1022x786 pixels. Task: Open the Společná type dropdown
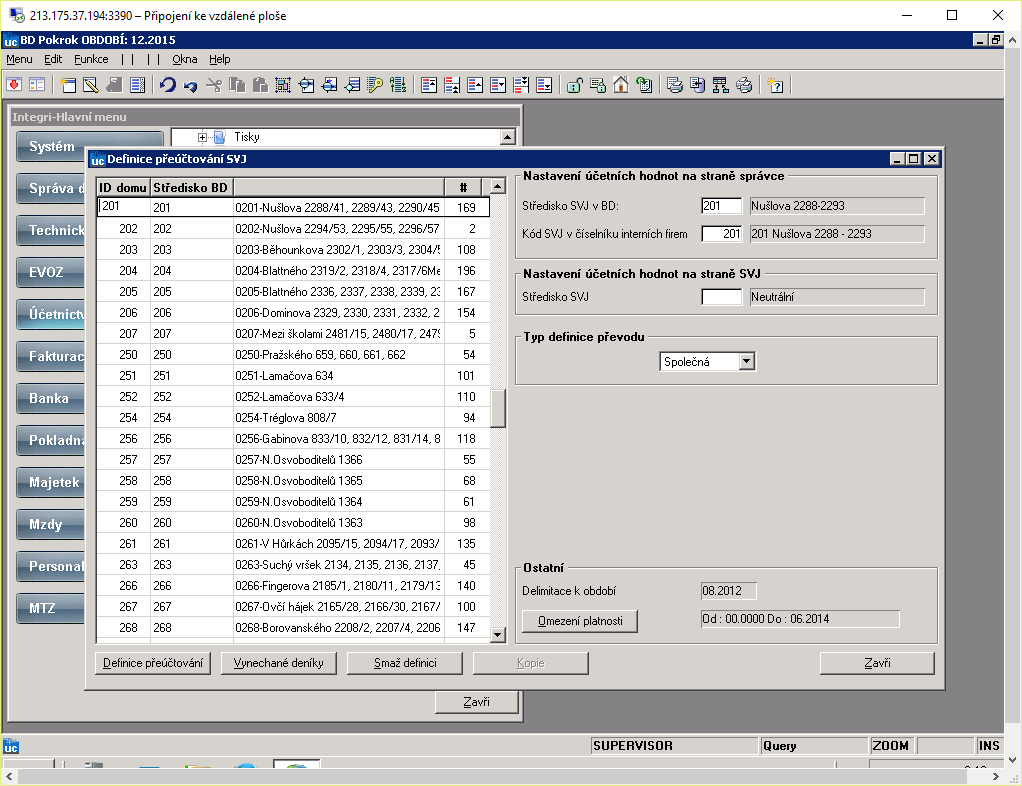(x=747, y=361)
